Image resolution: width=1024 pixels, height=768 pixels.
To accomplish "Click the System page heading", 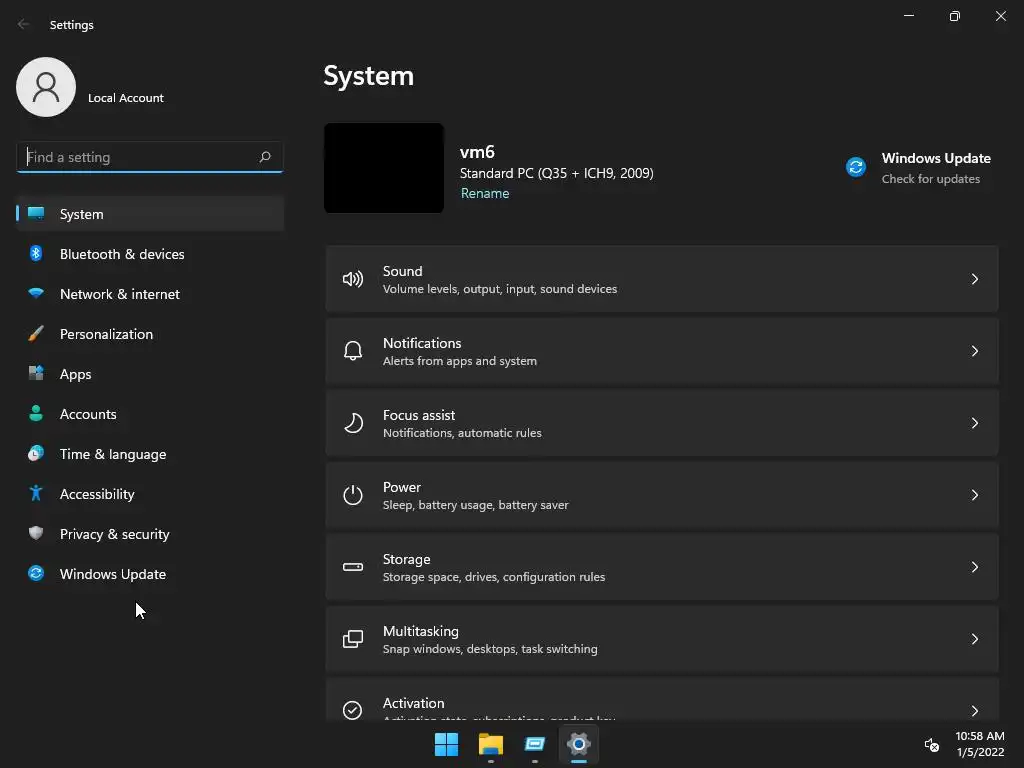I will pos(368,76).
